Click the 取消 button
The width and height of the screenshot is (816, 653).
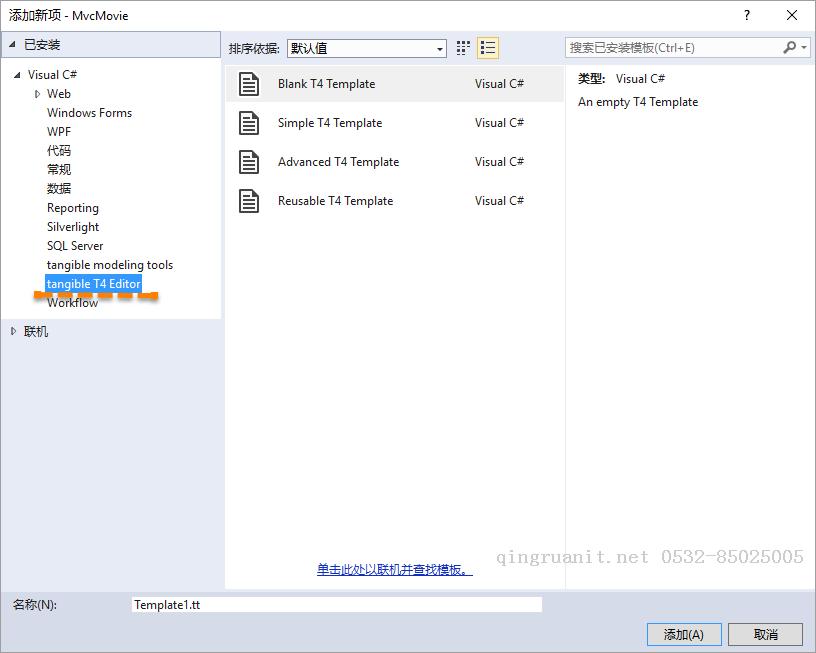pyautogui.click(x=766, y=634)
